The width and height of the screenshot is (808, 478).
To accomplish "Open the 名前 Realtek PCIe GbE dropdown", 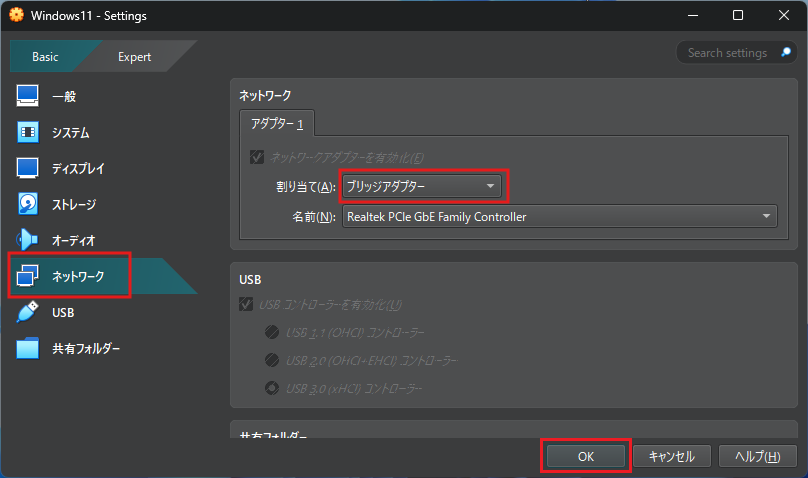I will pyautogui.click(x=560, y=217).
